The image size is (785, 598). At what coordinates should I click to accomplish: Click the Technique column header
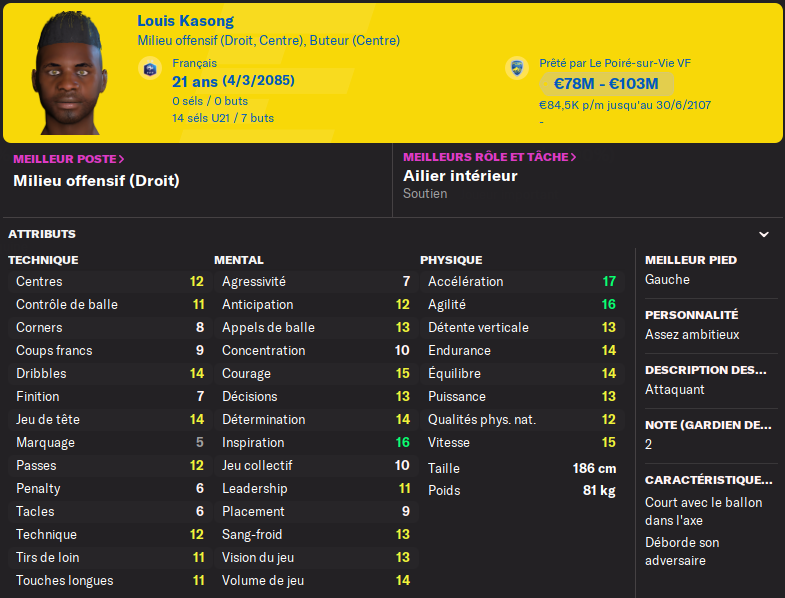pyautogui.click(x=43, y=260)
